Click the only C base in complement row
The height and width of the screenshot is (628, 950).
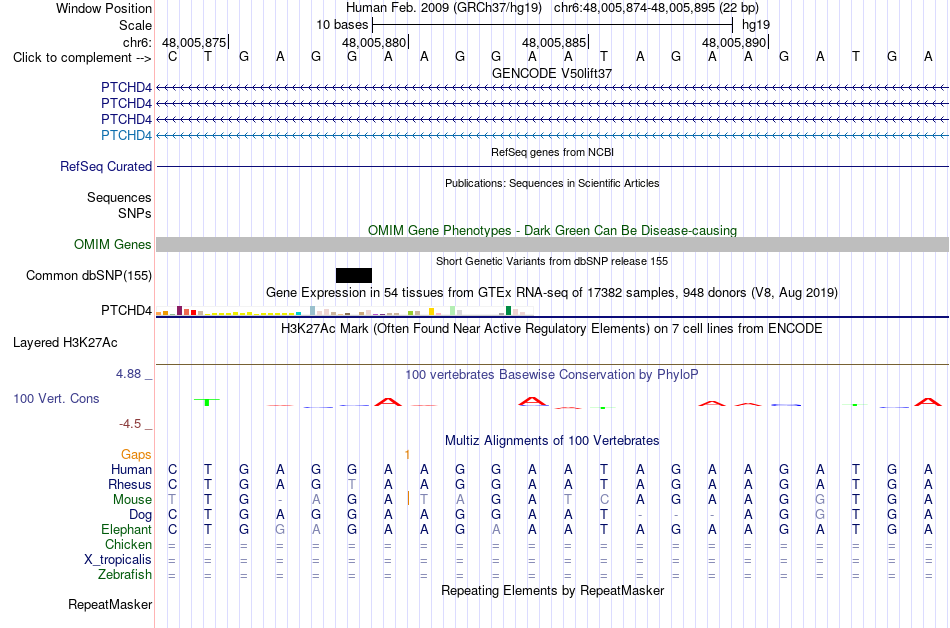tap(173, 57)
